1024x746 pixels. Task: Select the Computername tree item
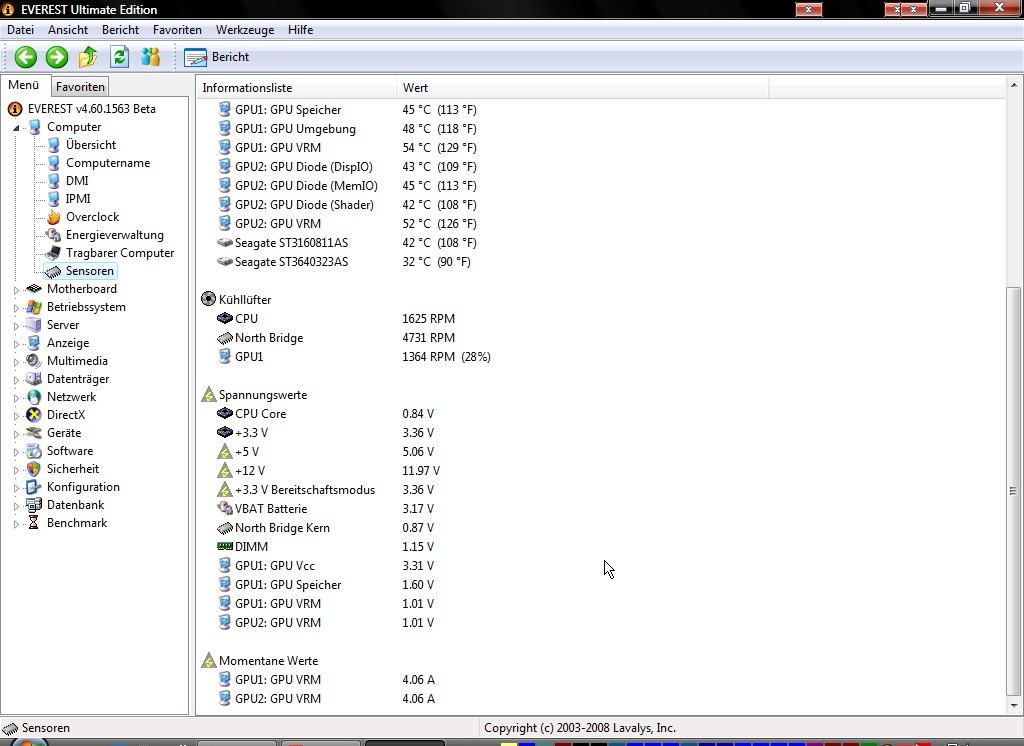pyautogui.click(x=108, y=163)
